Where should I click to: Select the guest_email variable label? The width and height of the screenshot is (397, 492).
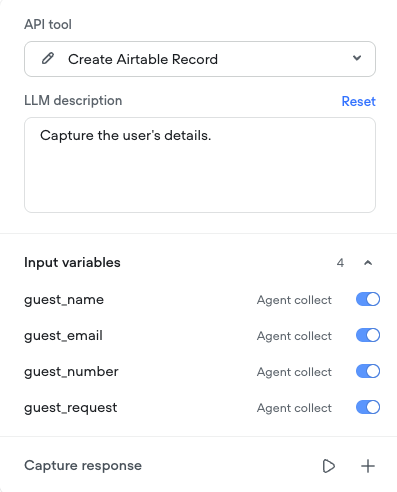[x=63, y=336]
